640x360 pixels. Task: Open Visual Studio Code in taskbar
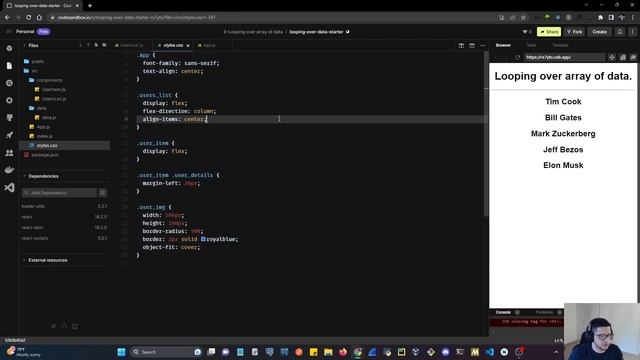(x=490, y=352)
